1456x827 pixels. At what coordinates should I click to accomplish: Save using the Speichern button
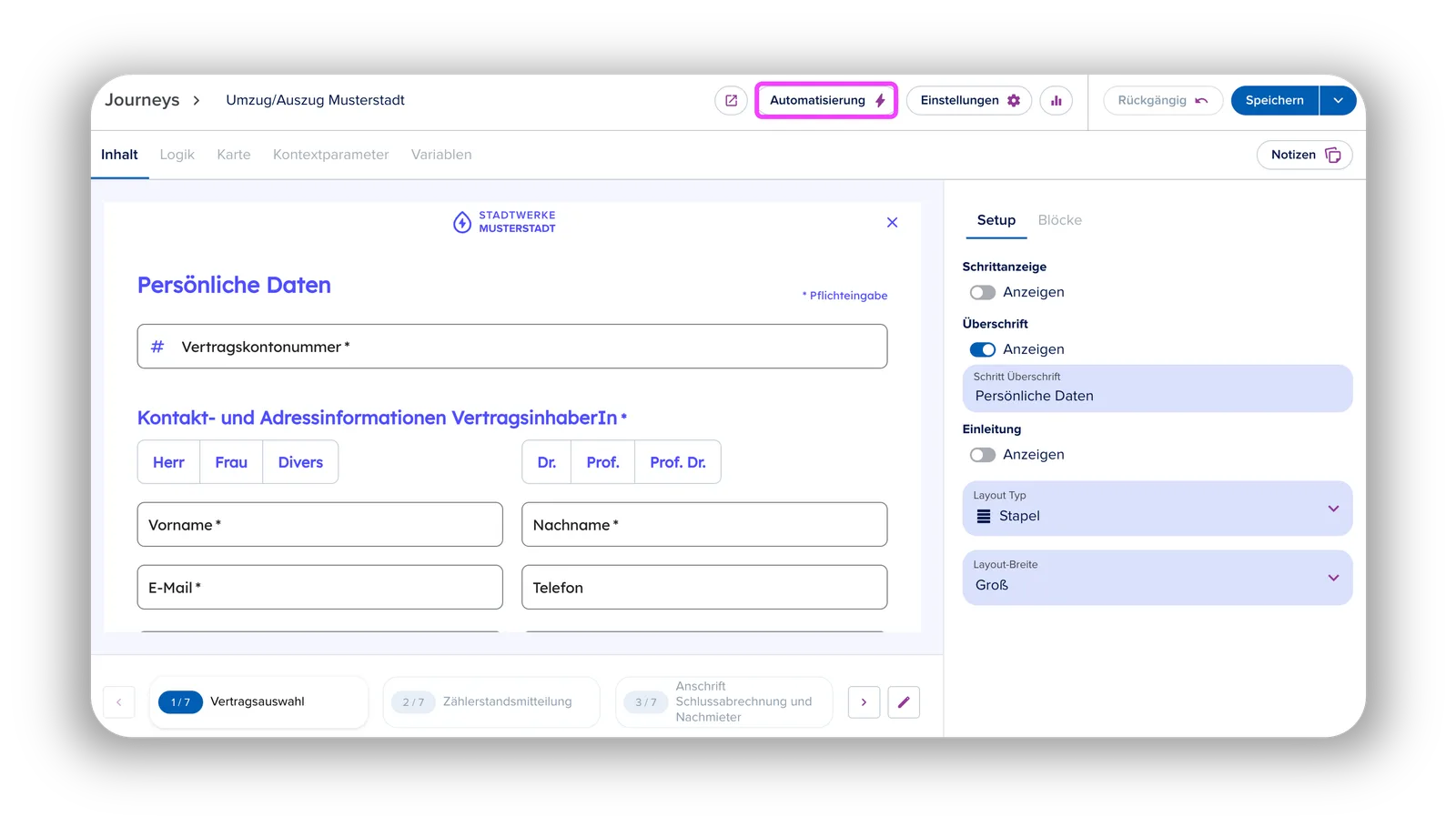(x=1274, y=100)
